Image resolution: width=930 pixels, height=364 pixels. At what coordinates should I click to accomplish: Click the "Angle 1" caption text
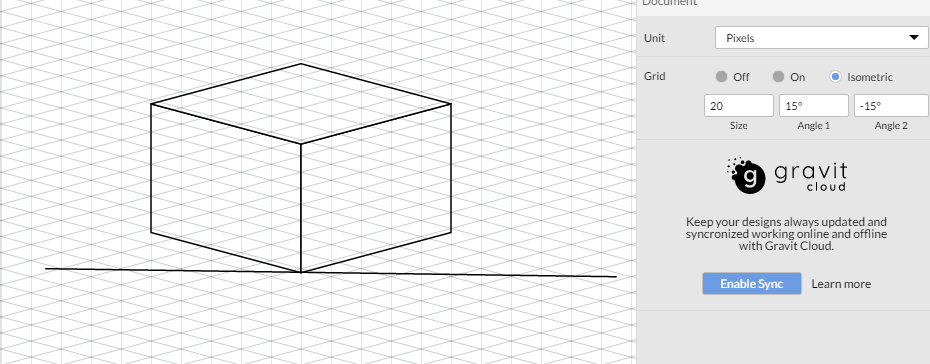[x=814, y=126]
